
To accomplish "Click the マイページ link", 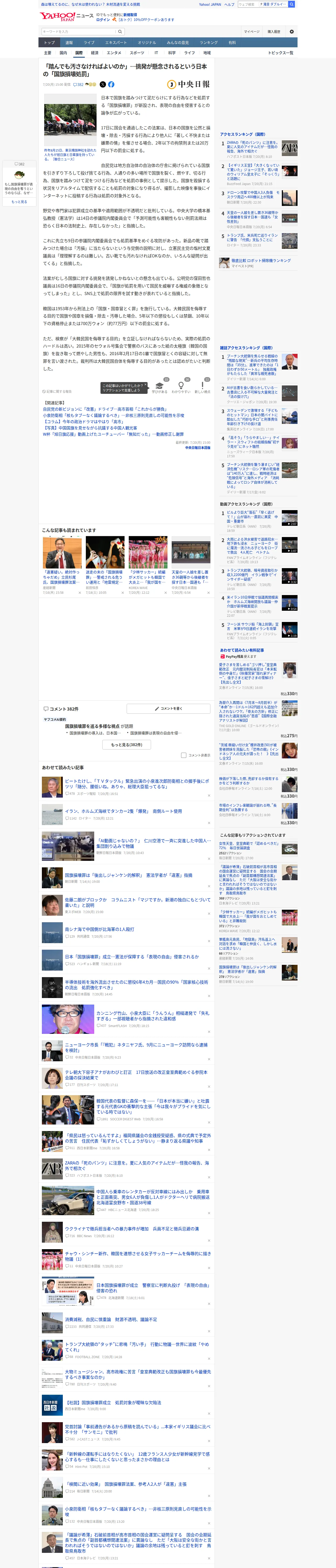I will (x=252, y=32).
